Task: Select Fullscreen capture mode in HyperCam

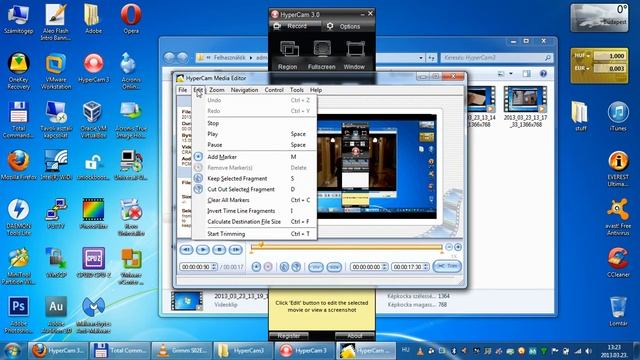Action: 322,55
